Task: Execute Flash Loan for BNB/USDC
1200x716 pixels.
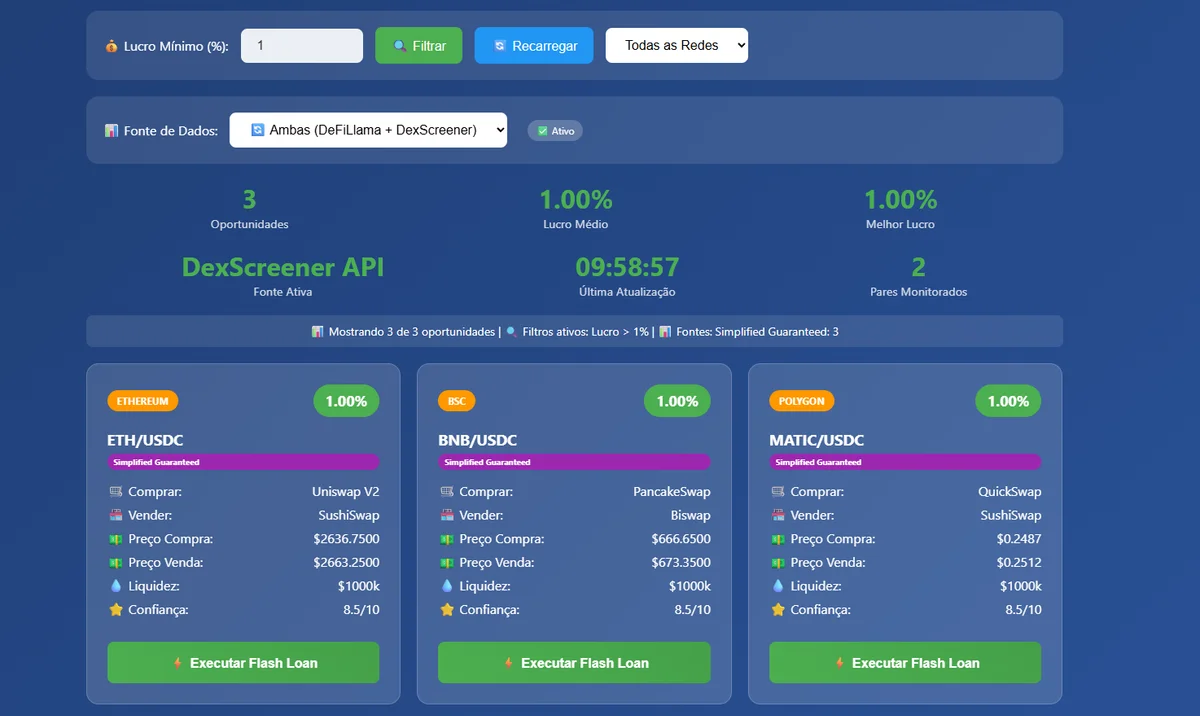Action: (574, 663)
